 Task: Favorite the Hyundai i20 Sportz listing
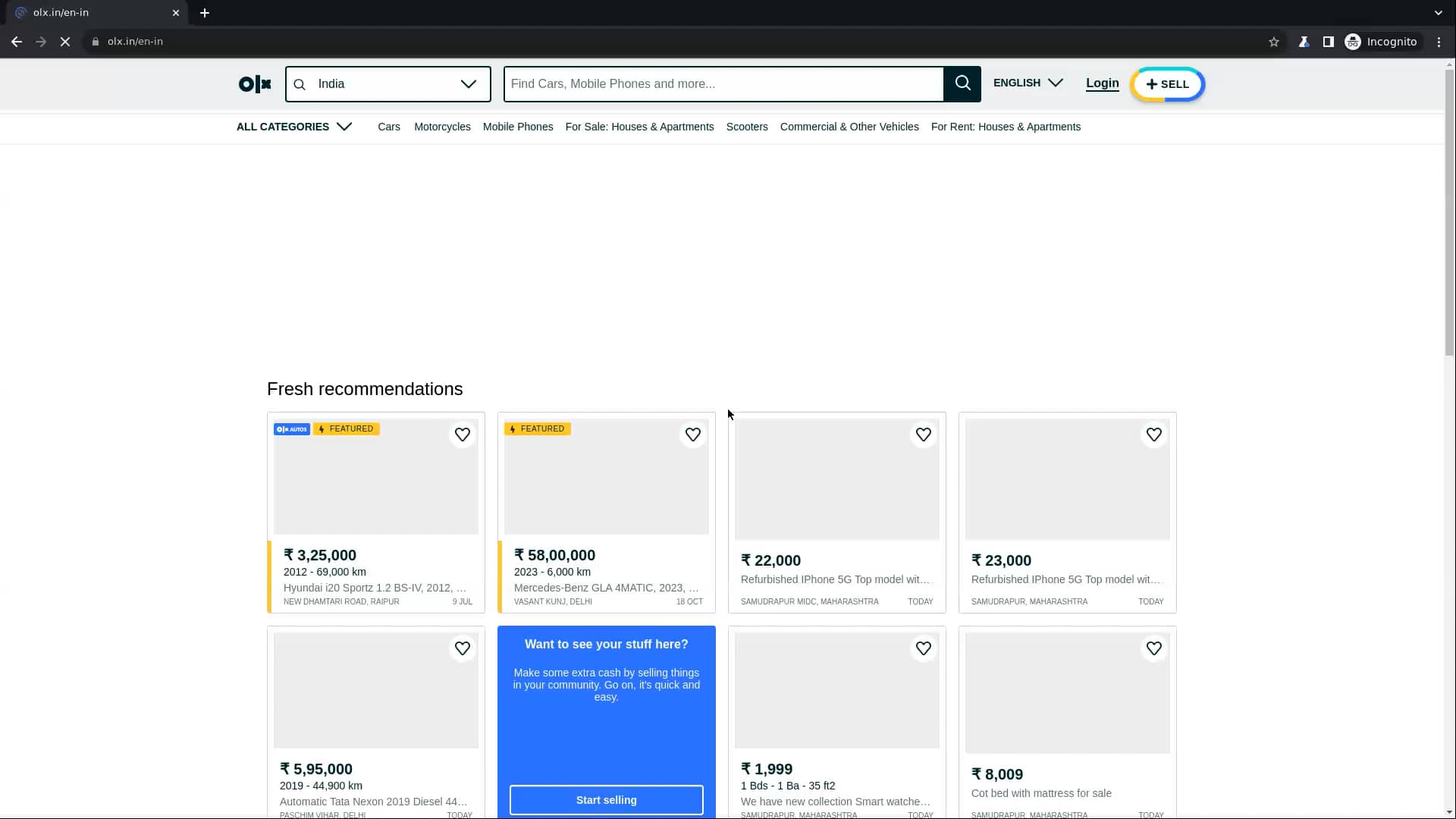[462, 435]
